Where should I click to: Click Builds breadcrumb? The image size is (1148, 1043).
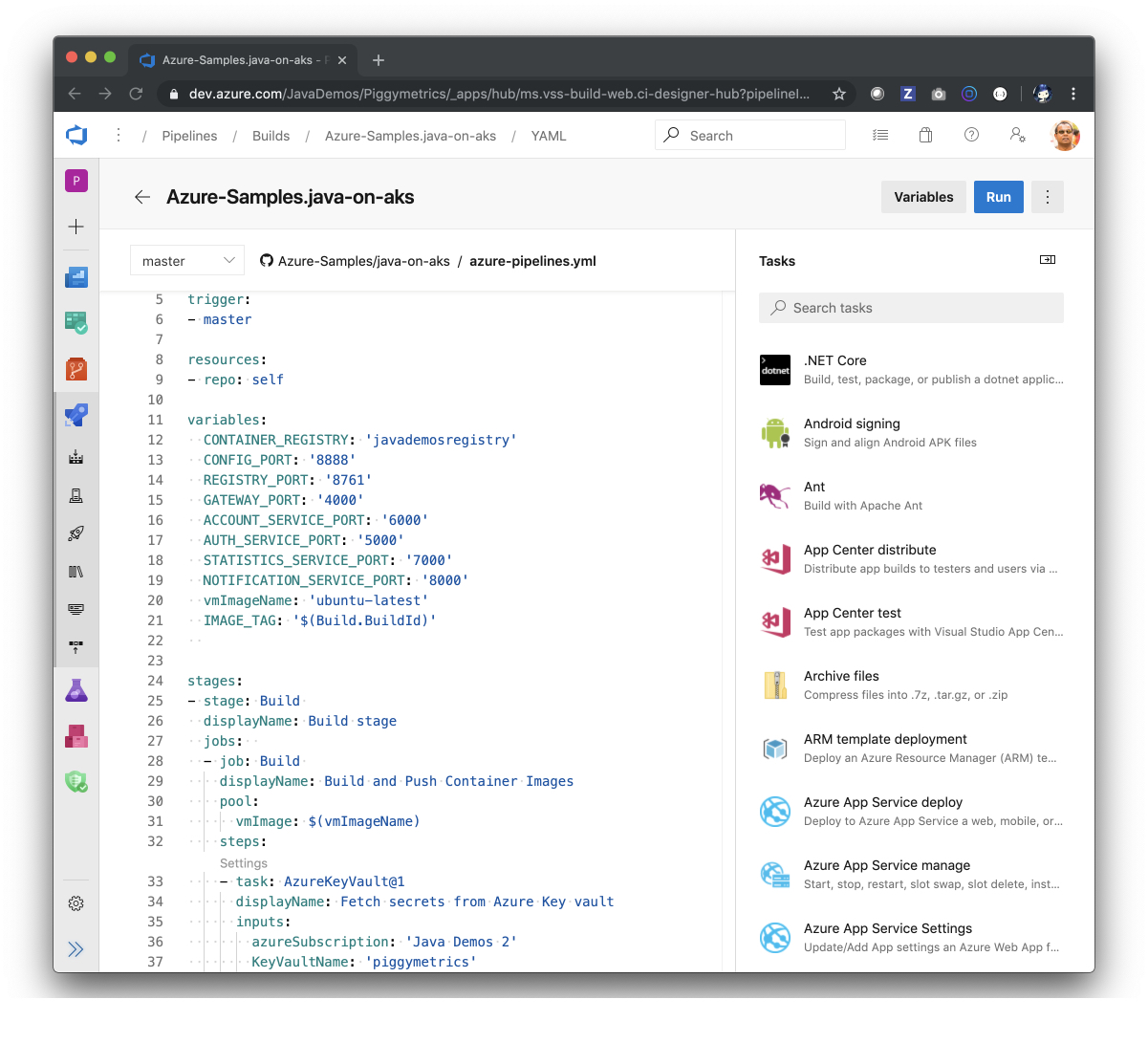pos(271,136)
